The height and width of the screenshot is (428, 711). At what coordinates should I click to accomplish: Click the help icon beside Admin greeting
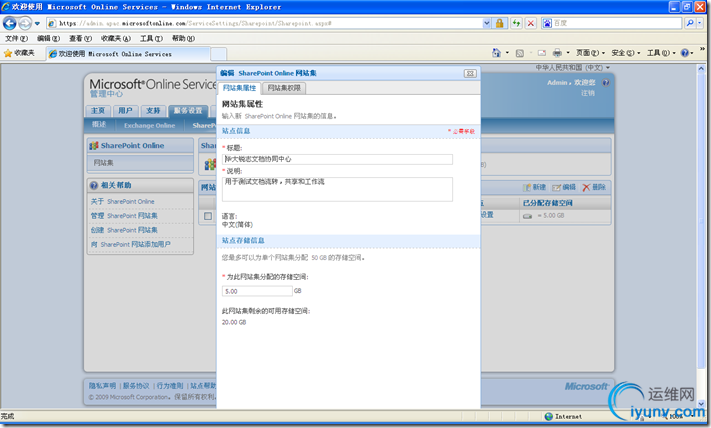click(606, 83)
